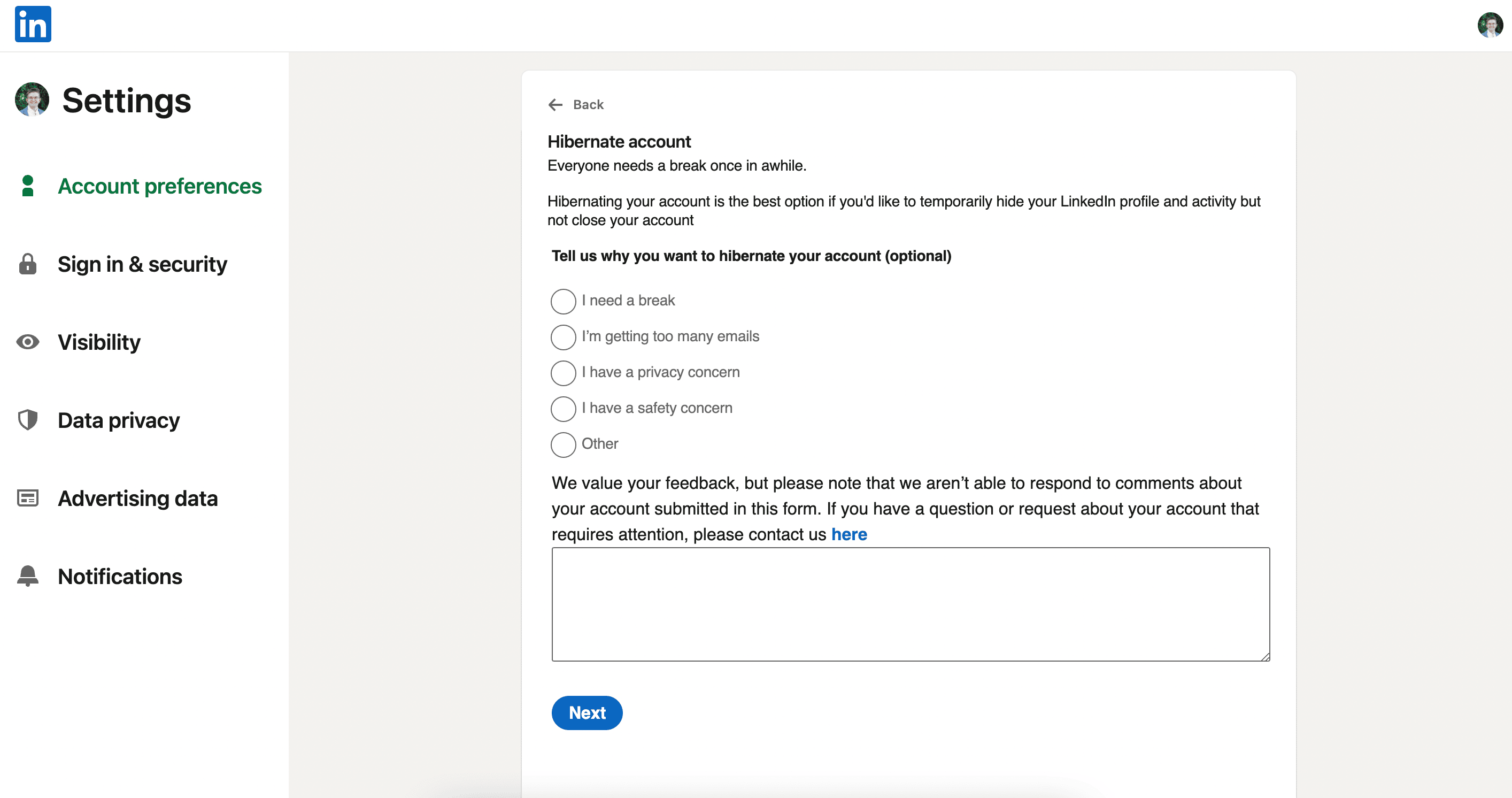
Task: Click the back arrow above Hibernate account
Action: pyautogui.click(x=556, y=104)
